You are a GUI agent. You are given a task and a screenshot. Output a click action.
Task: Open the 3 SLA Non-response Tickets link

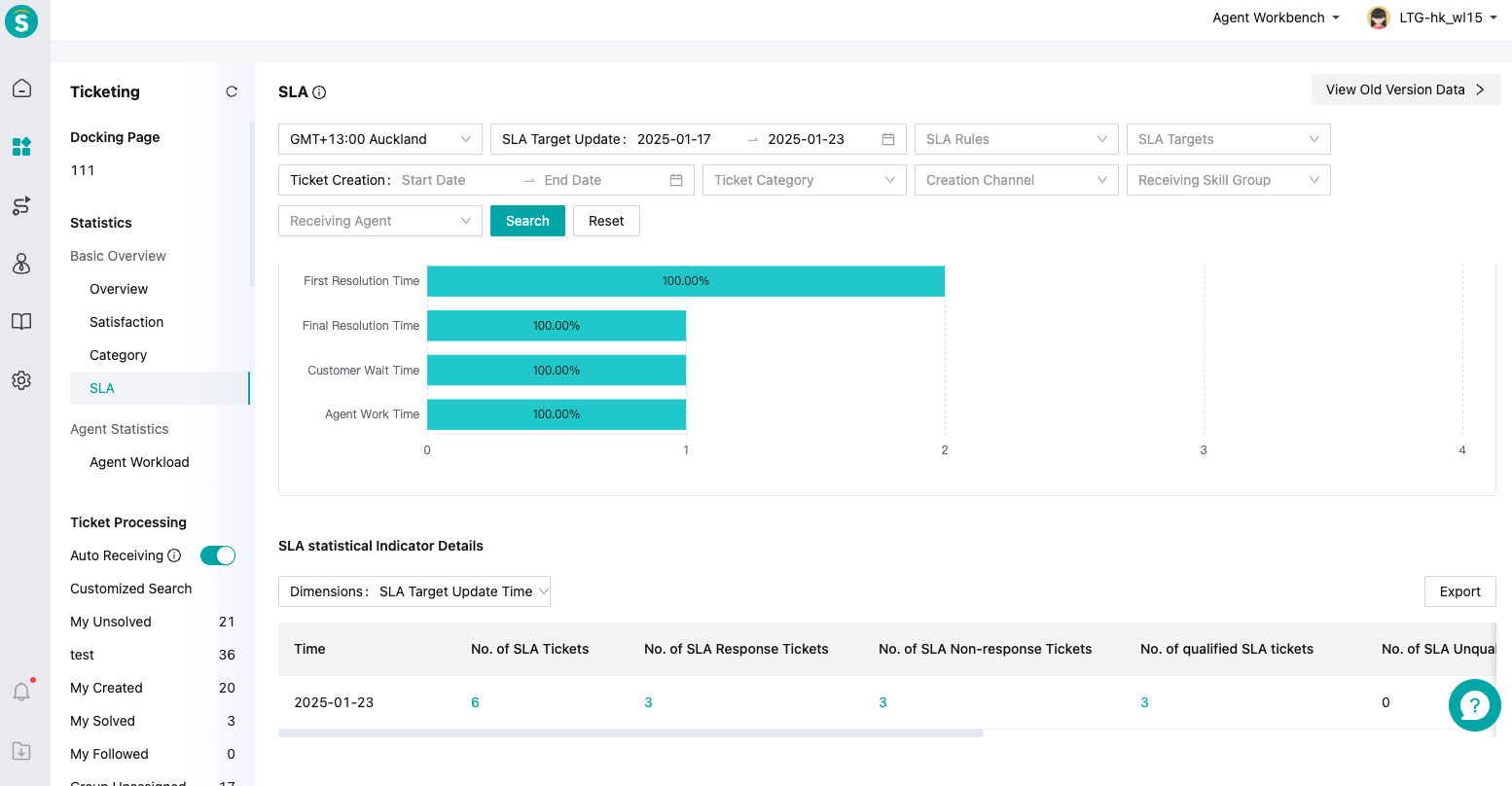(882, 702)
